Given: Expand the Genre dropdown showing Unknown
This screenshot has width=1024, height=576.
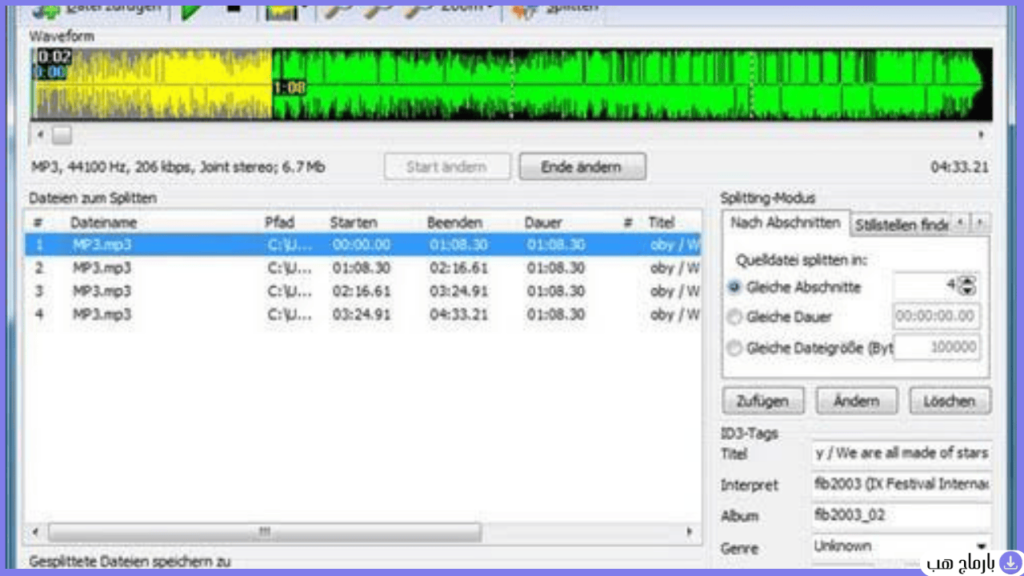Looking at the screenshot, I should 981,546.
